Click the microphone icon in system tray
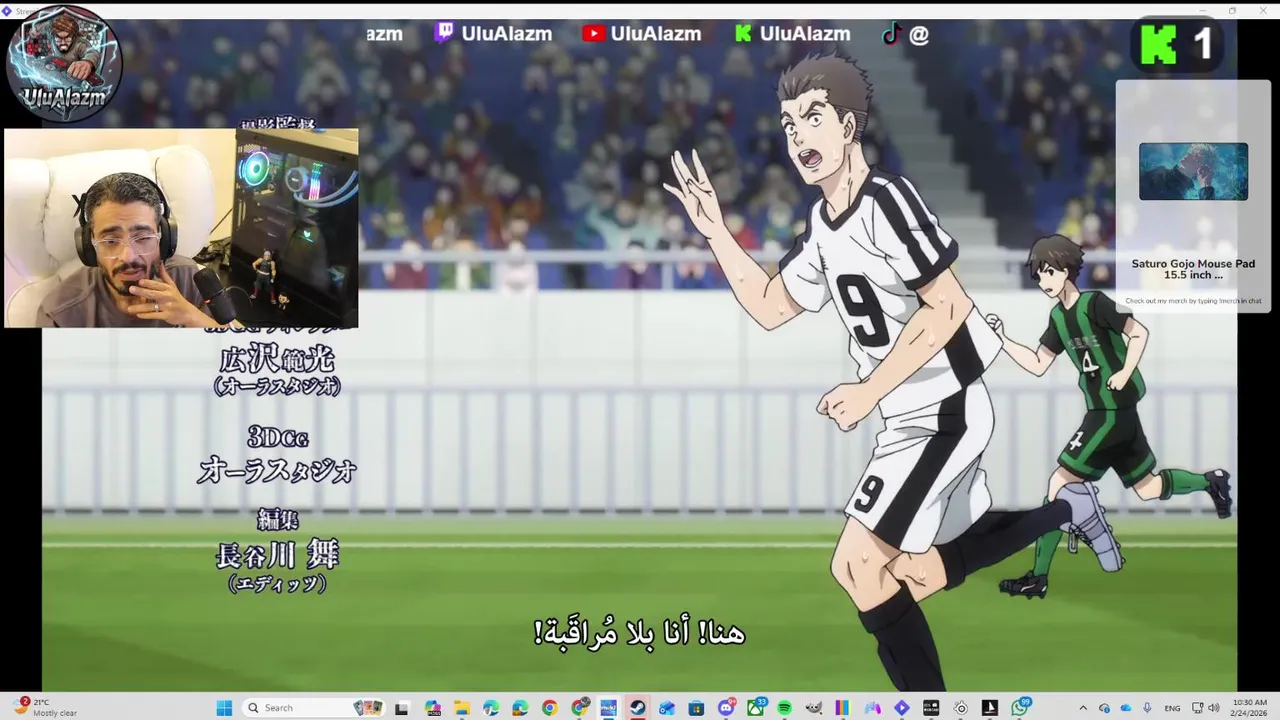Viewport: 1280px width, 720px height. tap(1147, 708)
